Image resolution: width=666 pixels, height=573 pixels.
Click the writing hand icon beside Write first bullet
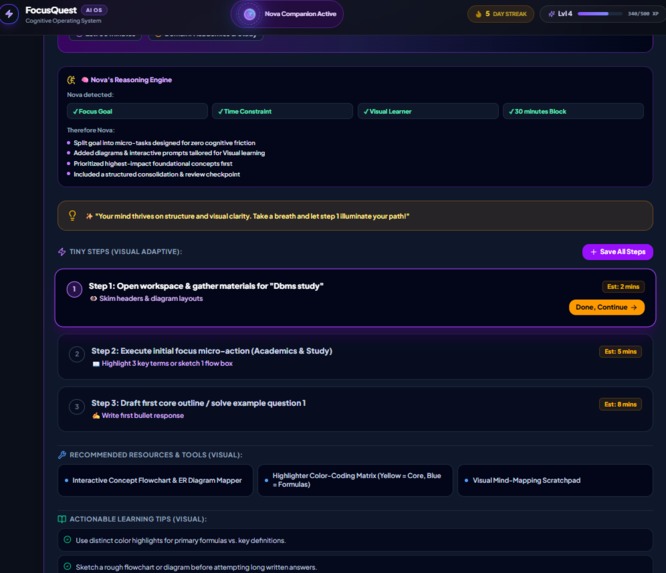click(96, 415)
